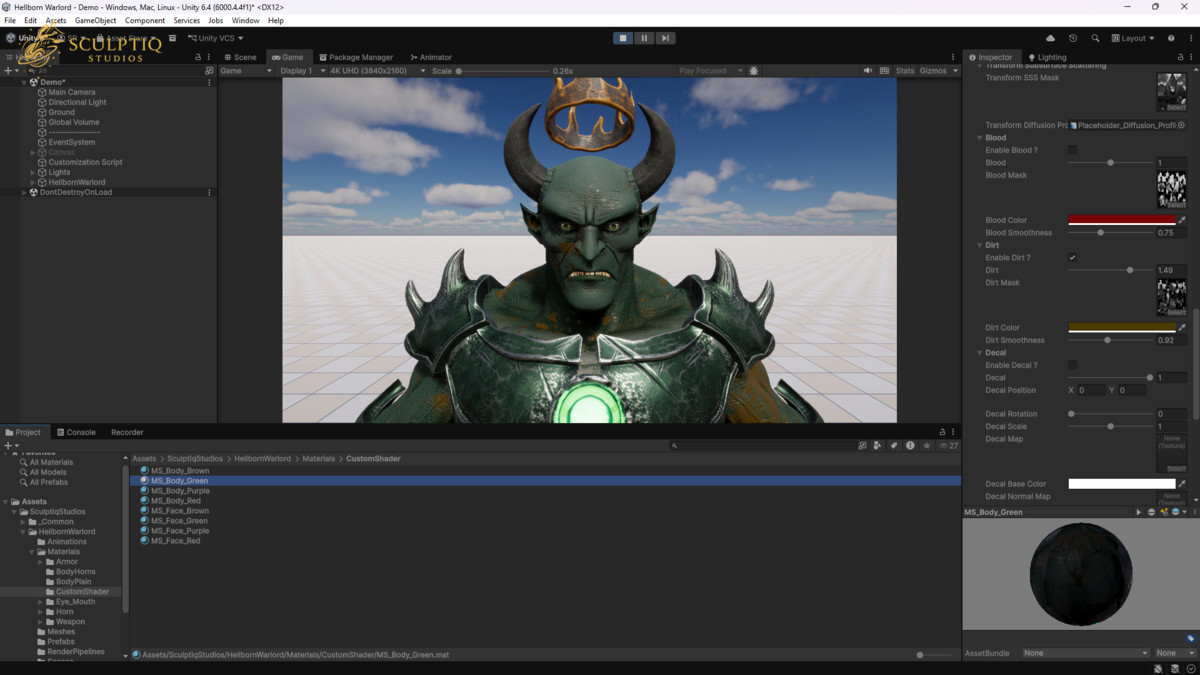This screenshot has width=1200, height=675.
Task: Click the Dirt Color eyedropper
Action: [x=1182, y=328]
